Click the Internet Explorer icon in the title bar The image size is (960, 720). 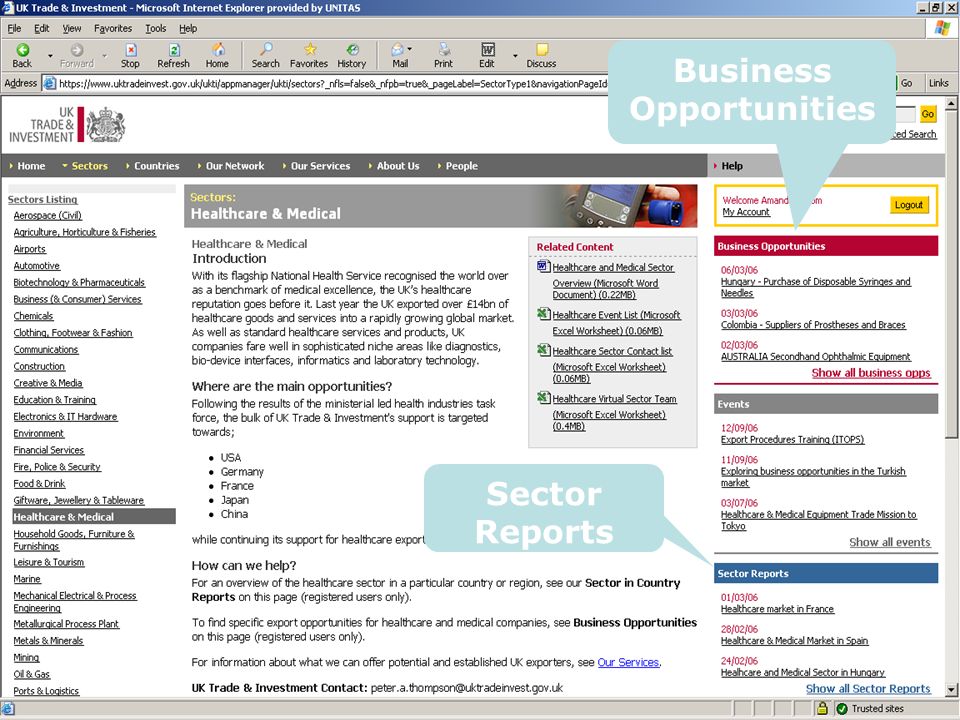[x=8, y=7]
